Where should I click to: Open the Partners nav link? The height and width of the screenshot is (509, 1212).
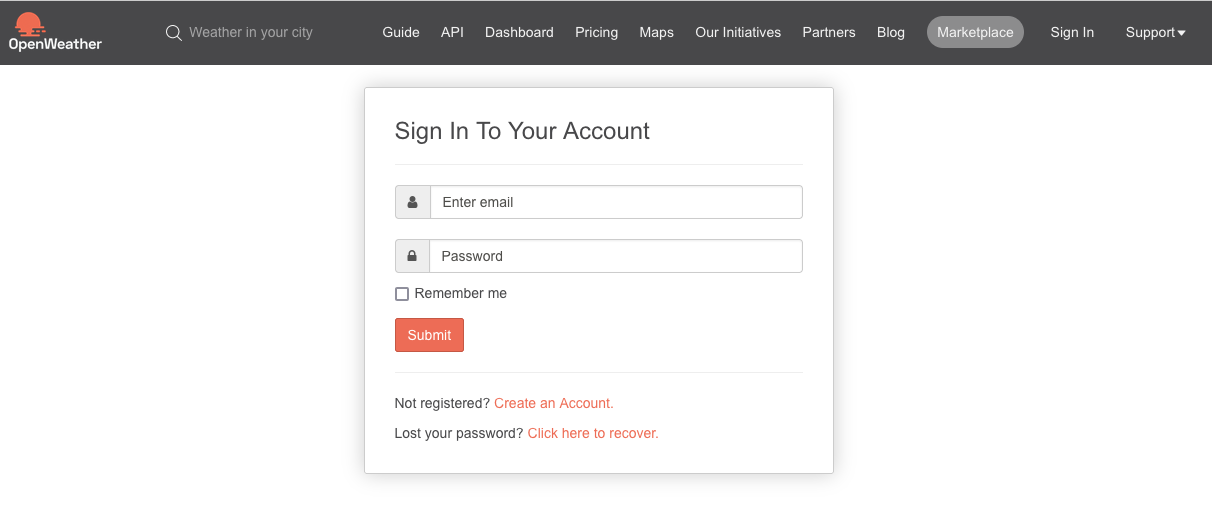[829, 32]
